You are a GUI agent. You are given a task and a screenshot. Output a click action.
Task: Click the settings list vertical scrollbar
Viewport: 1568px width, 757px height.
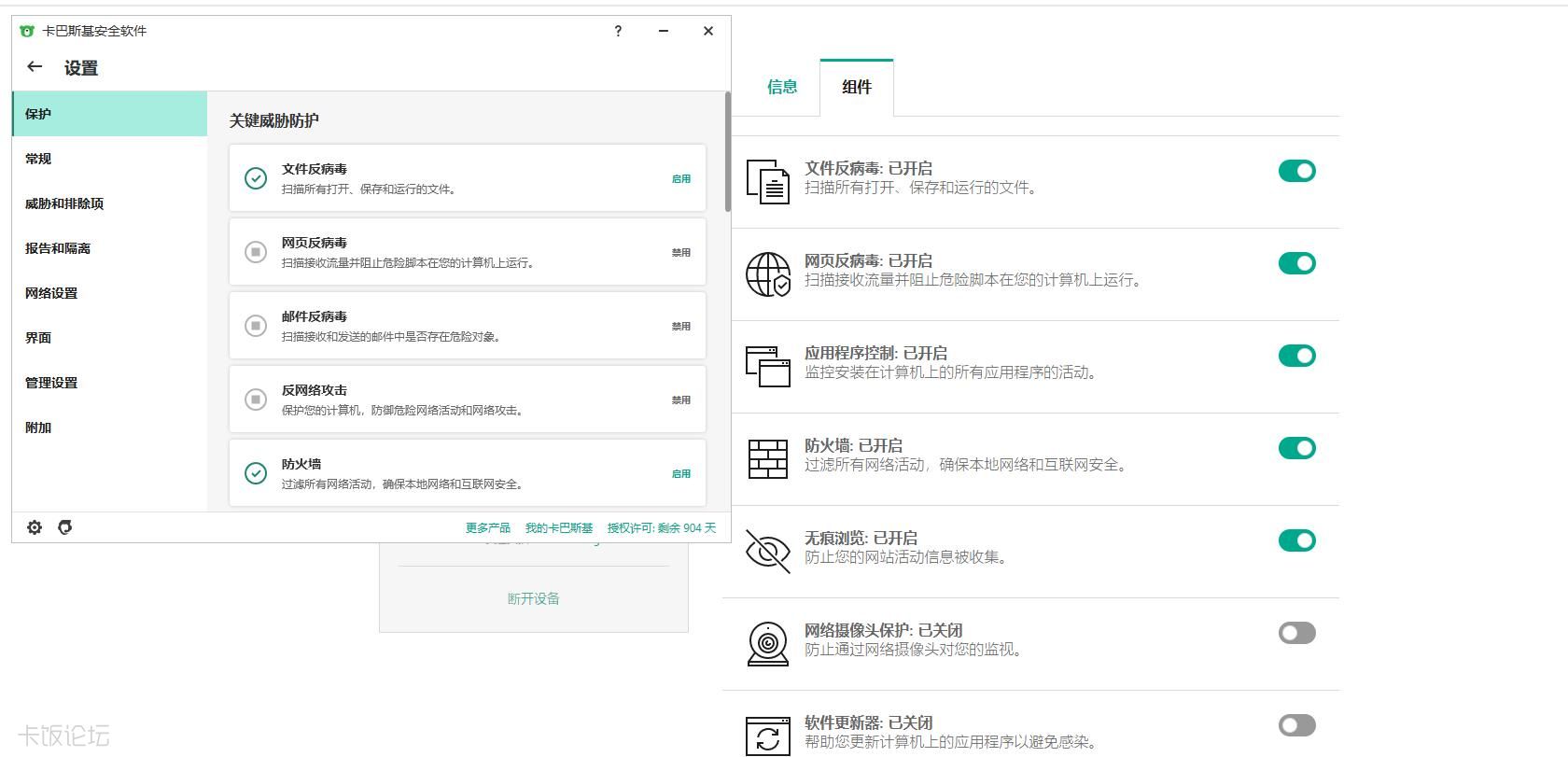tap(728, 151)
